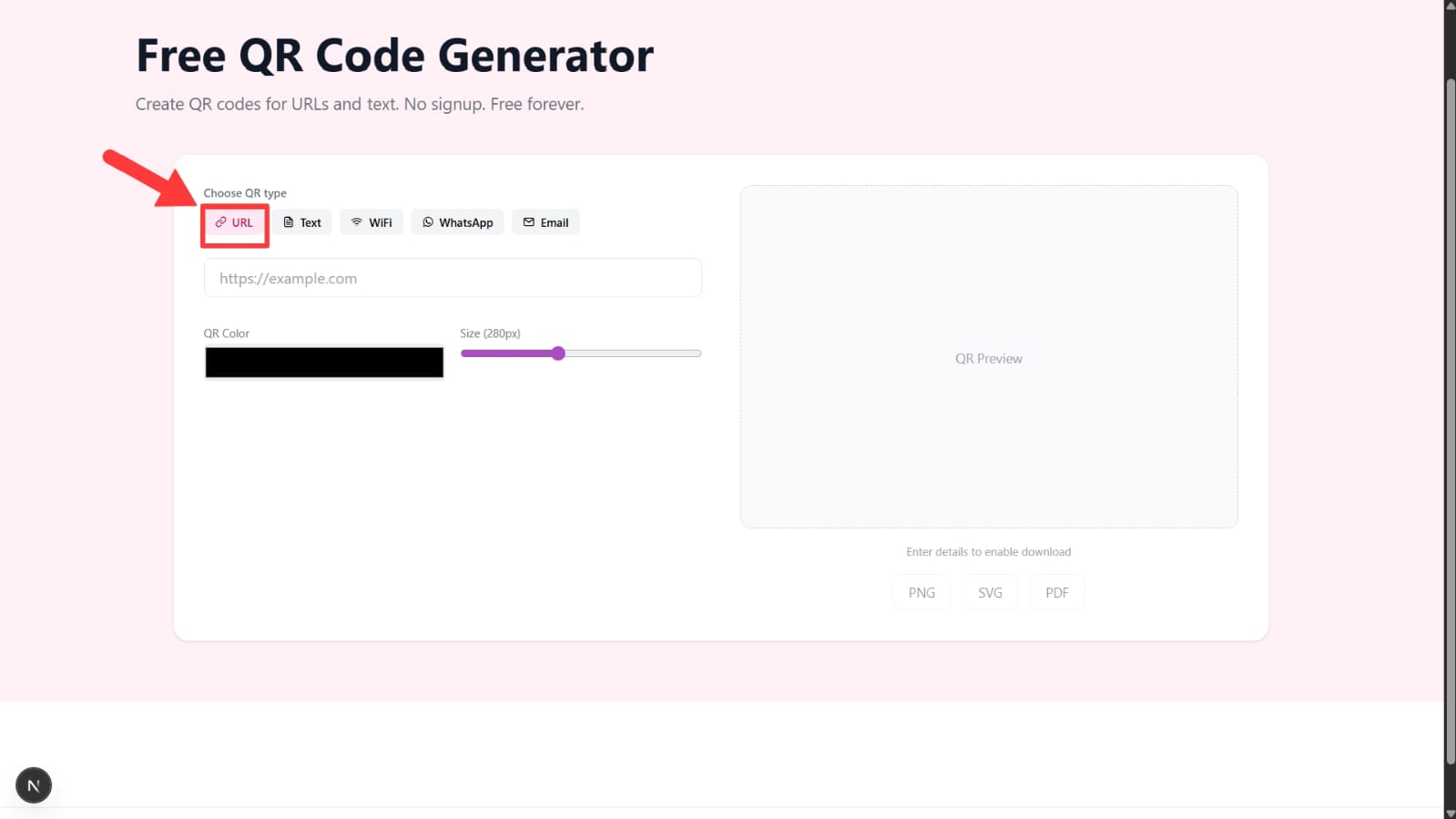Viewport: 1456px width, 819px height.
Task: Click the scrollbar up arrow
Action: 1450,5
